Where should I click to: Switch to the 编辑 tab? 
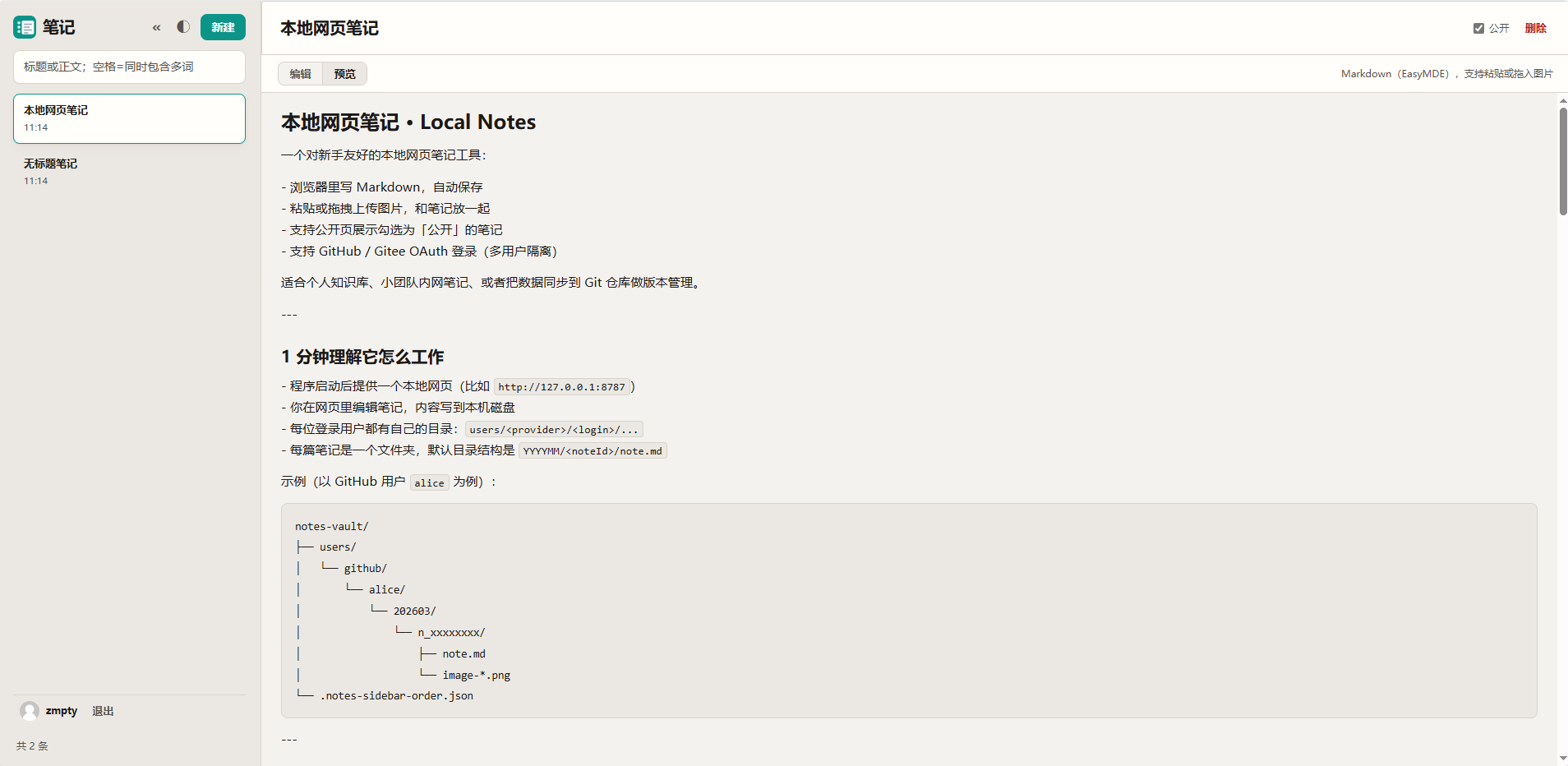300,74
